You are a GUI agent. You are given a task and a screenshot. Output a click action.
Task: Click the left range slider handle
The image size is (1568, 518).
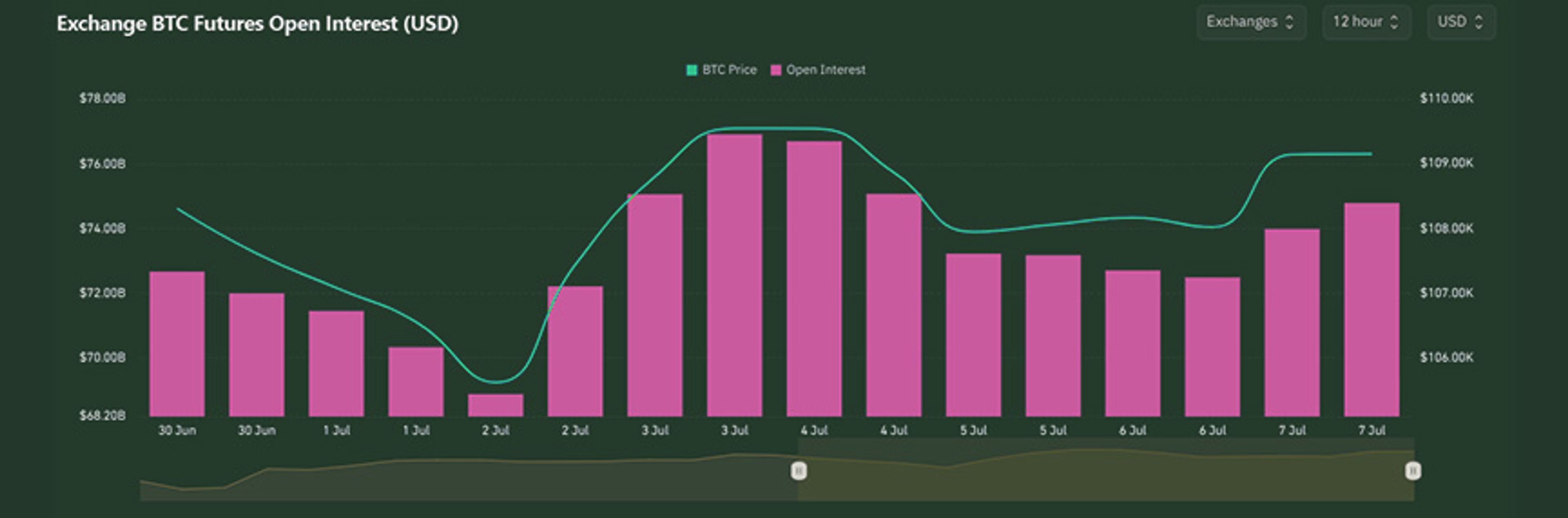[799, 471]
